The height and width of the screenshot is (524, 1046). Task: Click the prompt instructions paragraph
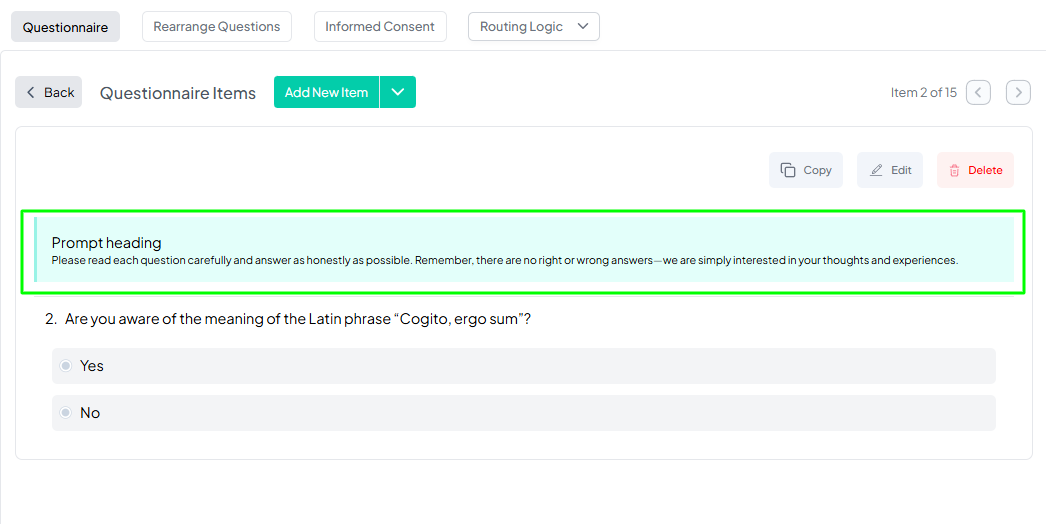coord(505,260)
